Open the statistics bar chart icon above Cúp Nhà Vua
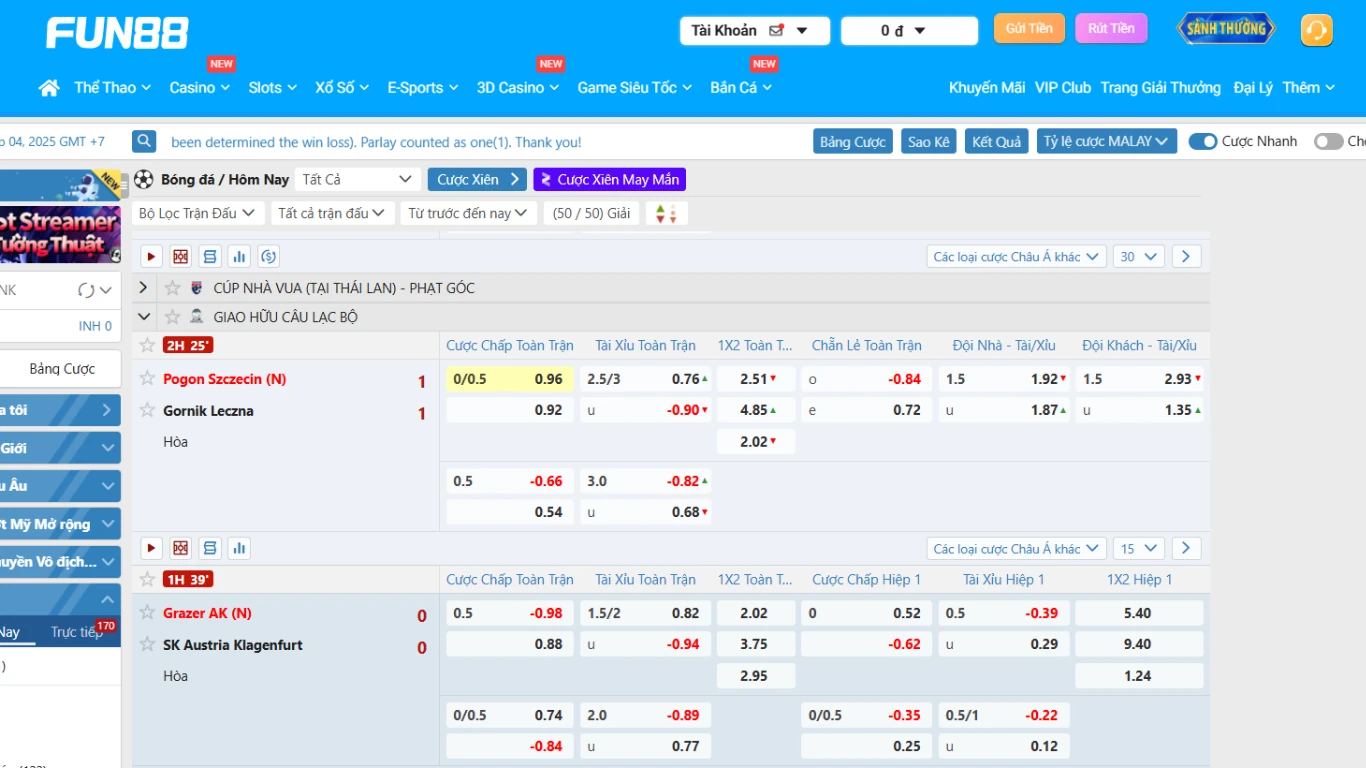The image size is (1366, 768). pyautogui.click(x=238, y=257)
